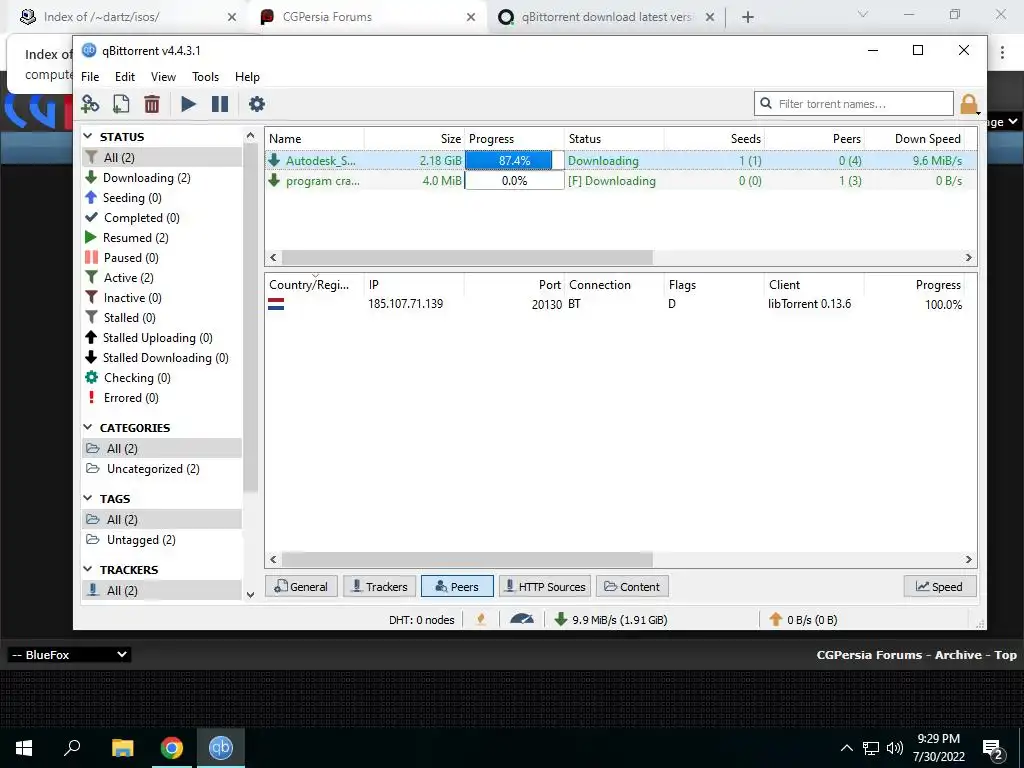Open taskbar search magnifier
The width and height of the screenshot is (1024, 768).
coord(72,748)
